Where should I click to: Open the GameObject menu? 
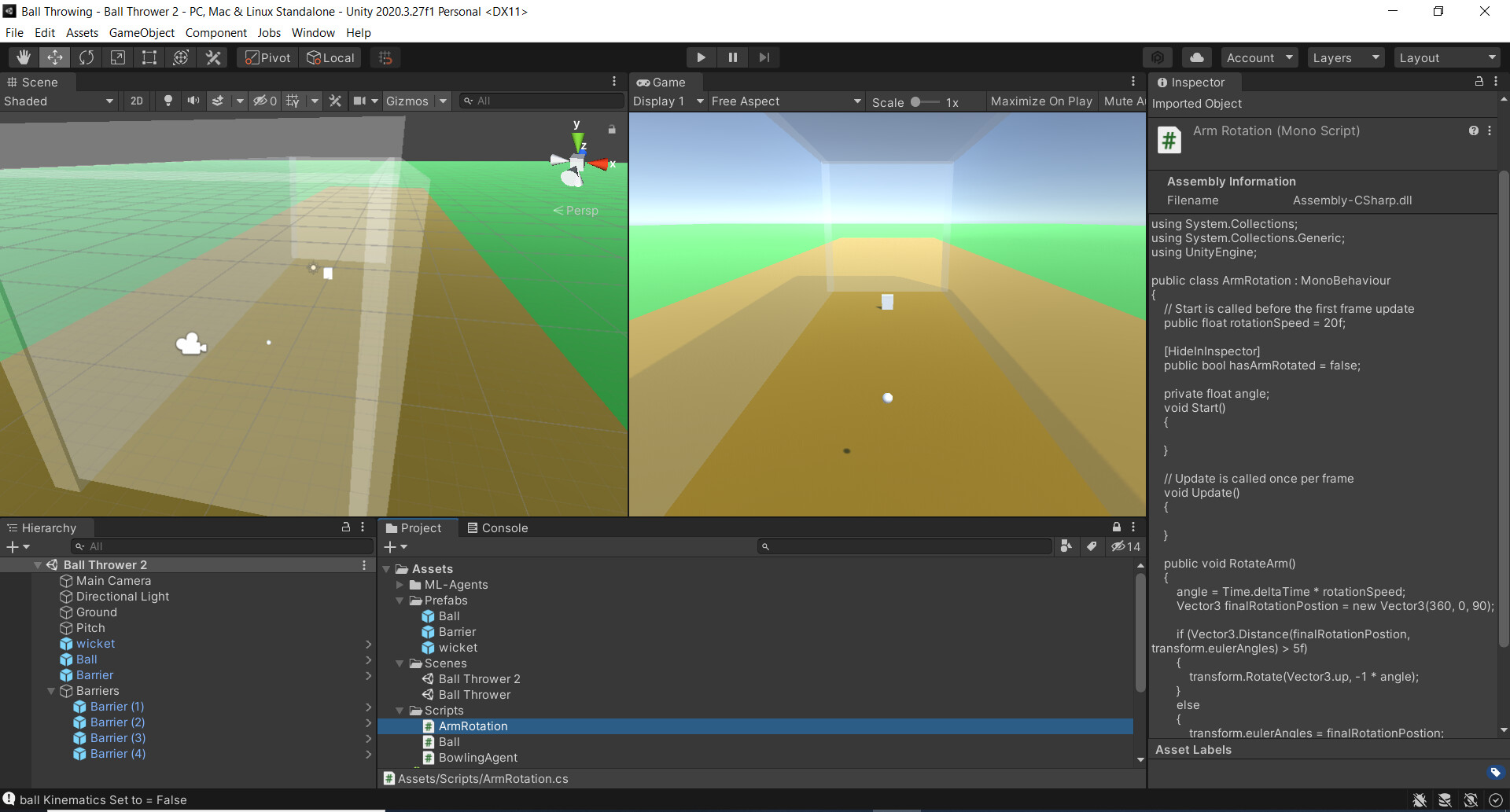142,32
